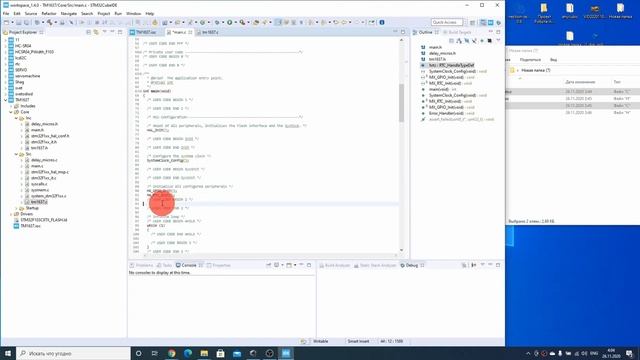This screenshot has width=640, height=360.
Task: Select tm1637.c in the Src folder
Action: coord(39,202)
